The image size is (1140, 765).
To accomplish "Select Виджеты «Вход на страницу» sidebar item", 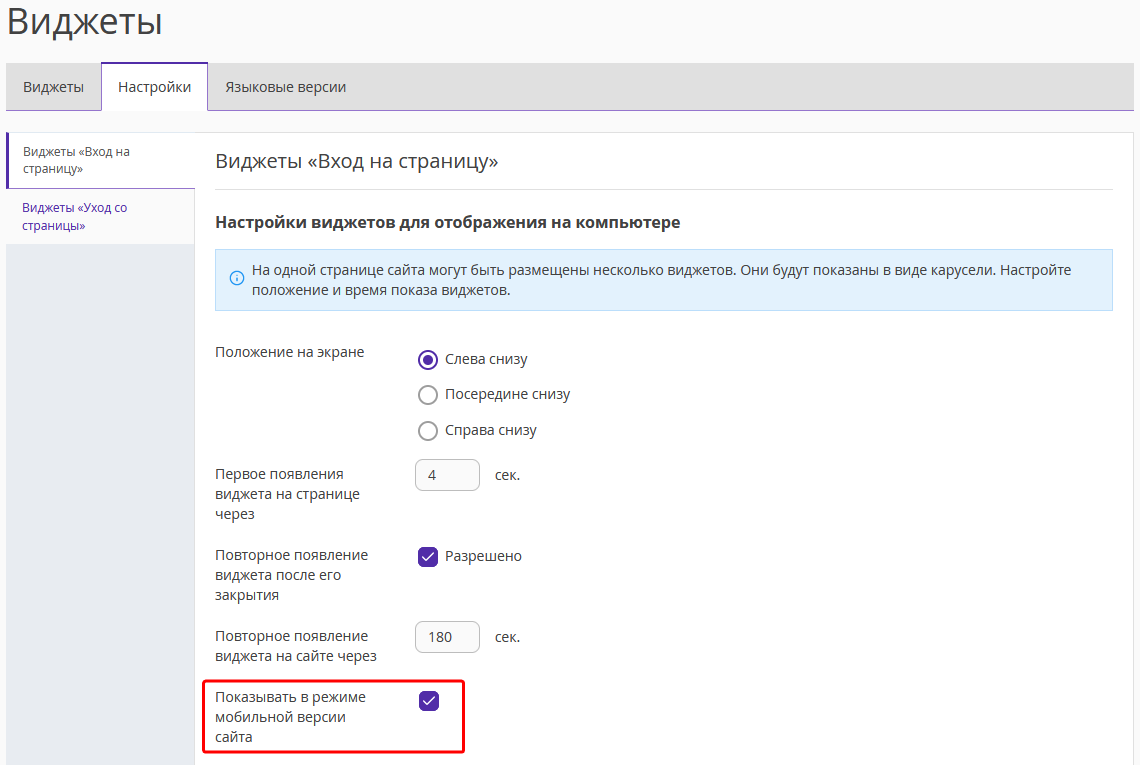I will point(100,160).
